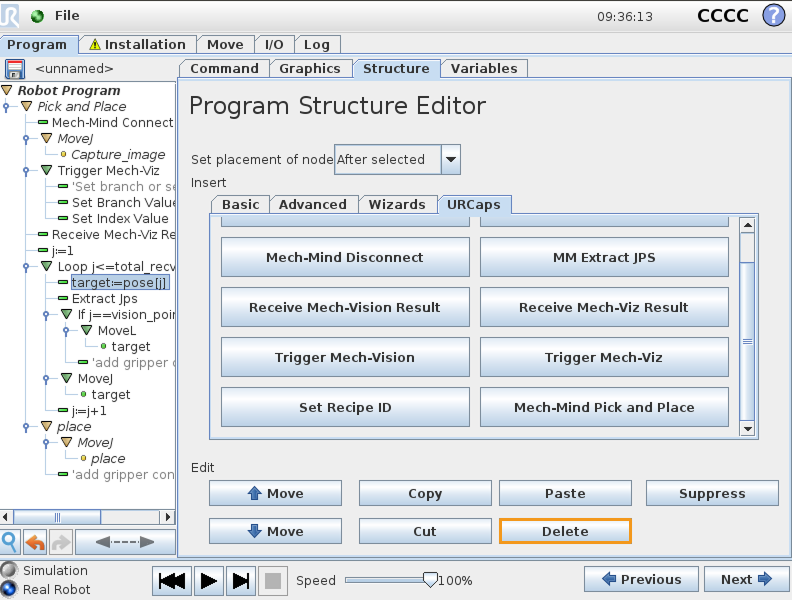The image size is (792, 600).
Task: Click the down arrow of the URCaps list scrollbar
Action: click(x=746, y=428)
